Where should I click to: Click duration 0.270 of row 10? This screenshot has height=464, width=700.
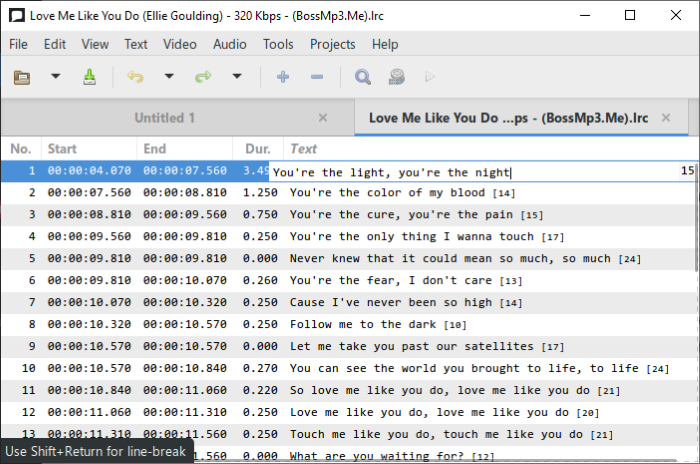tap(260, 368)
